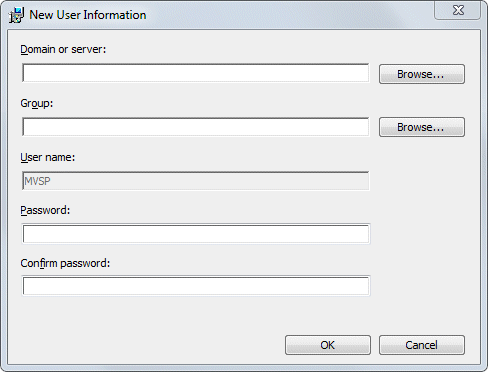
Task: Close the New User Information dialog
Action: (458, 10)
